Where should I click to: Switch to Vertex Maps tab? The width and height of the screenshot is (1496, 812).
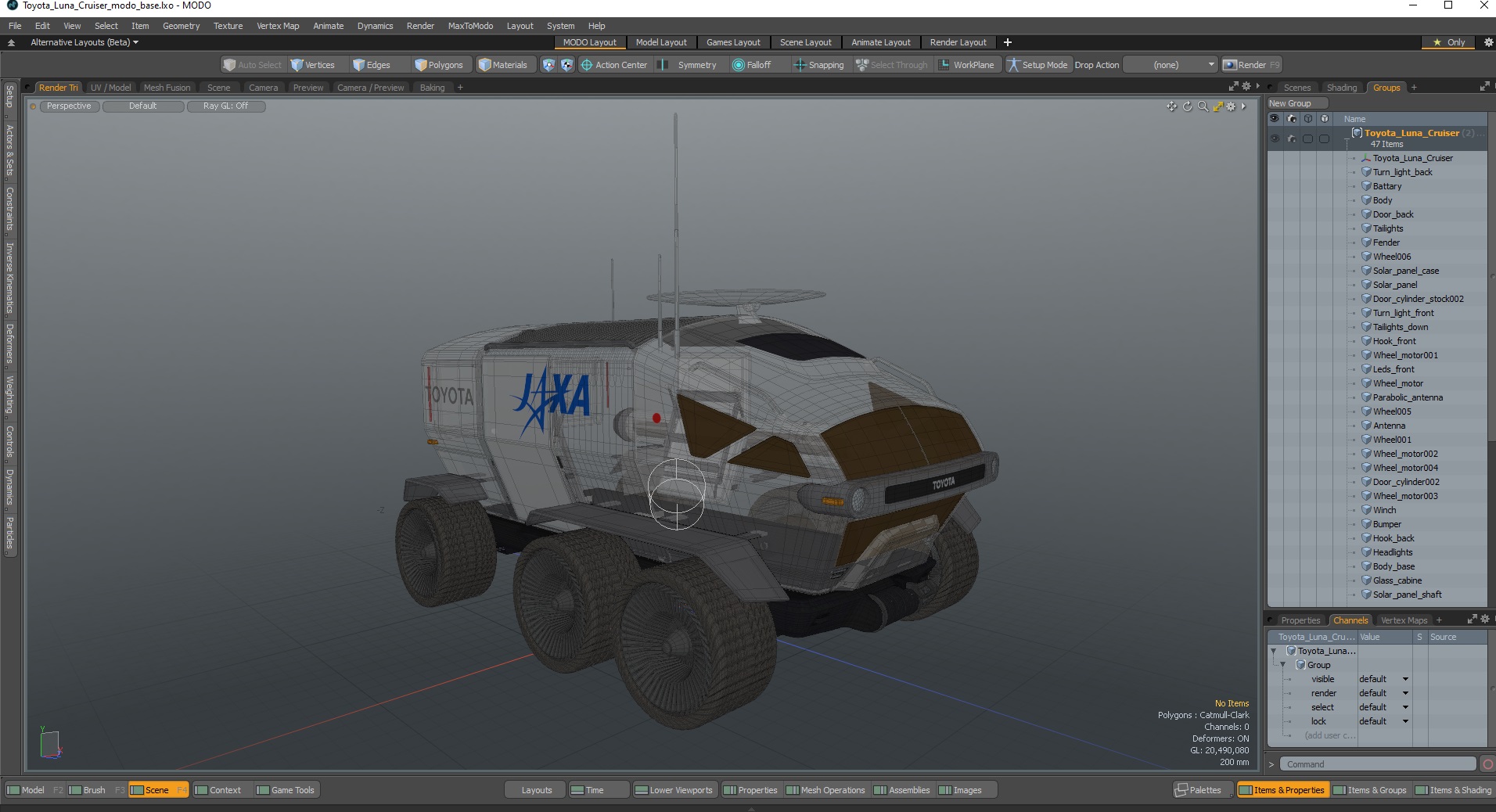[1404, 620]
